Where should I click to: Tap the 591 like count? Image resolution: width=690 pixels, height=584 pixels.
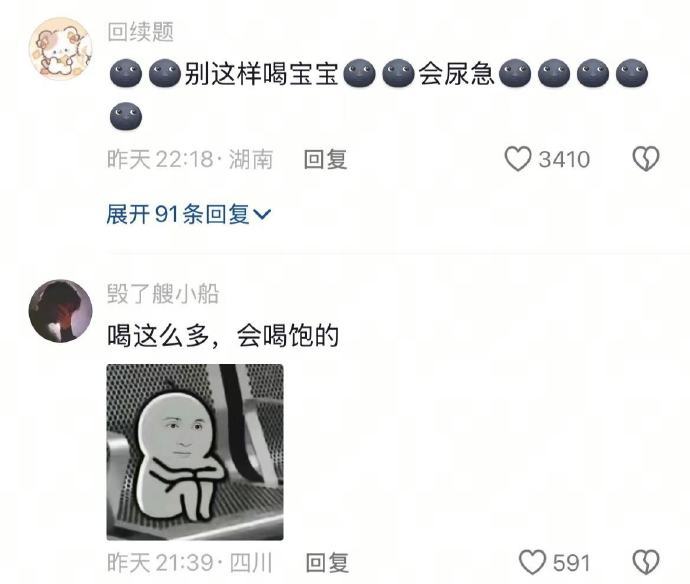571,562
